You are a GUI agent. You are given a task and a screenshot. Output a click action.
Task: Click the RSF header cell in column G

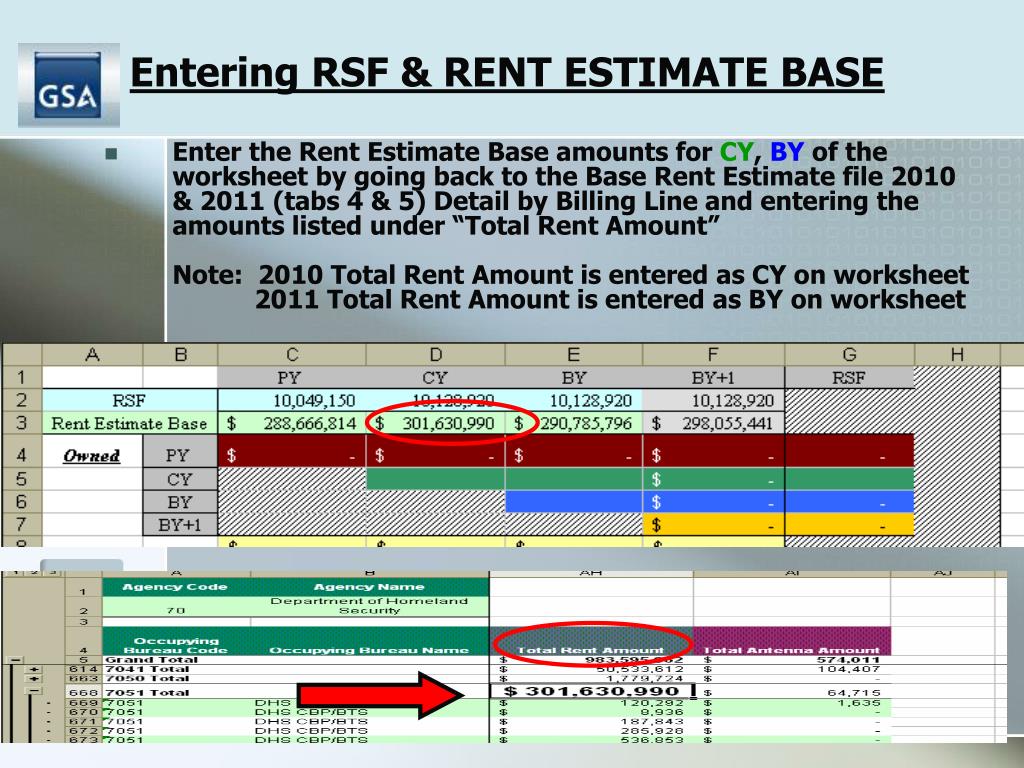[849, 377]
